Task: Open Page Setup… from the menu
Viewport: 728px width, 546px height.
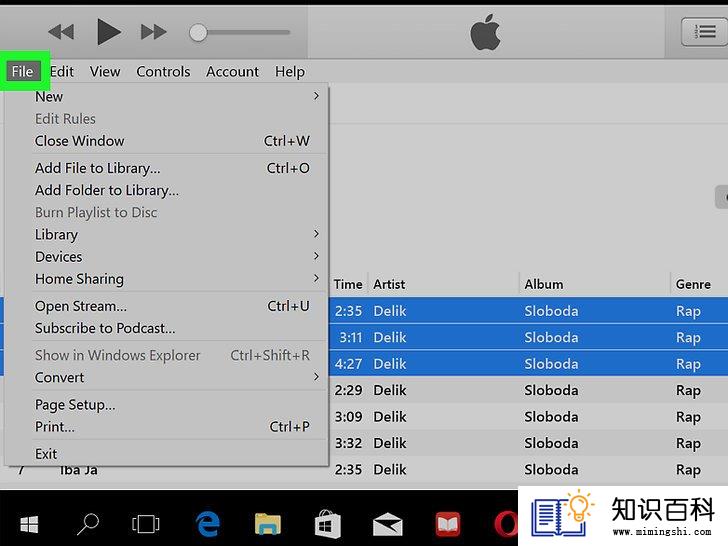Action: pos(177,405)
